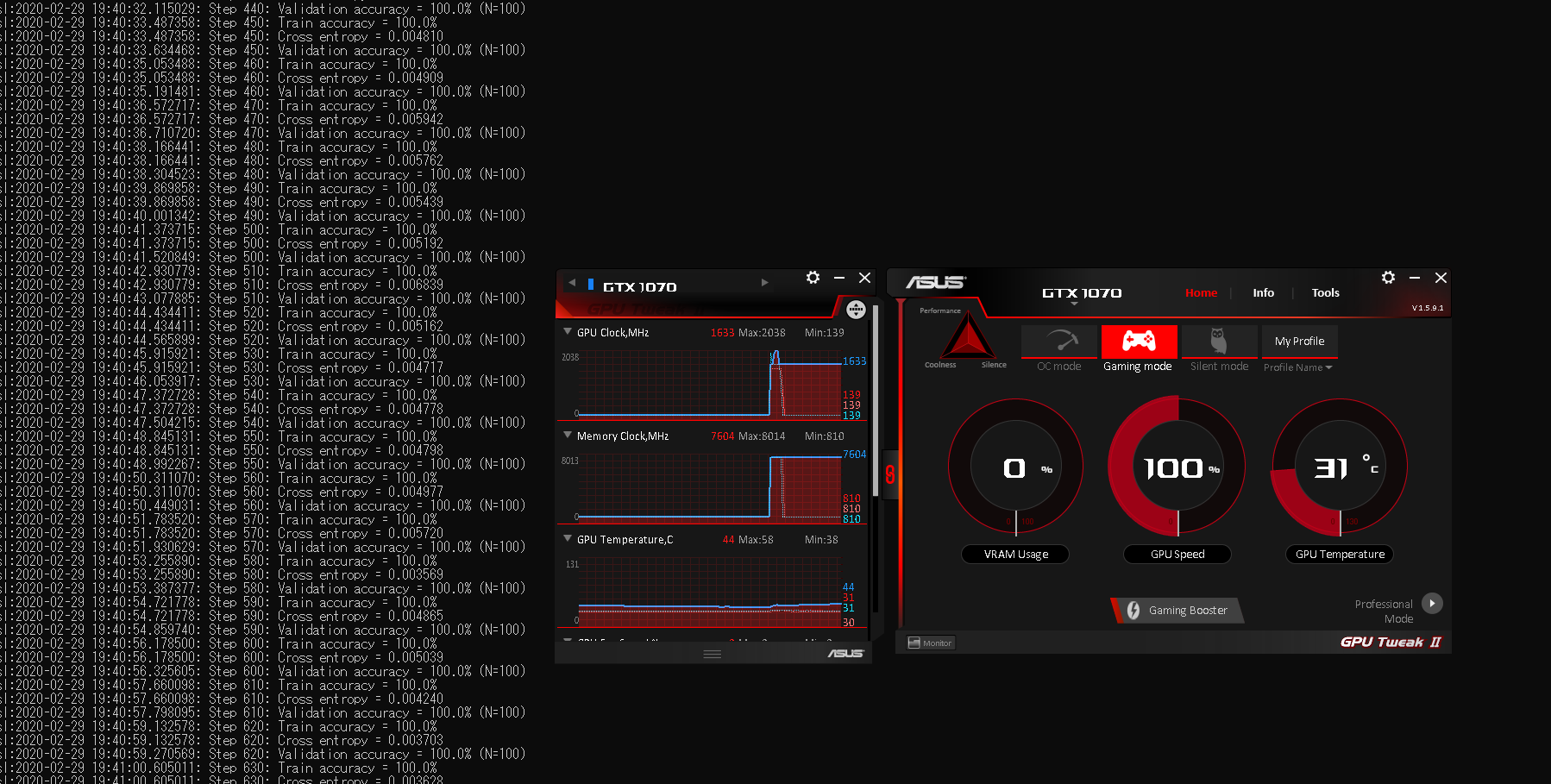Screen dimensions: 1551x784
Task: Click the Silence label under triangle
Action: point(994,365)
